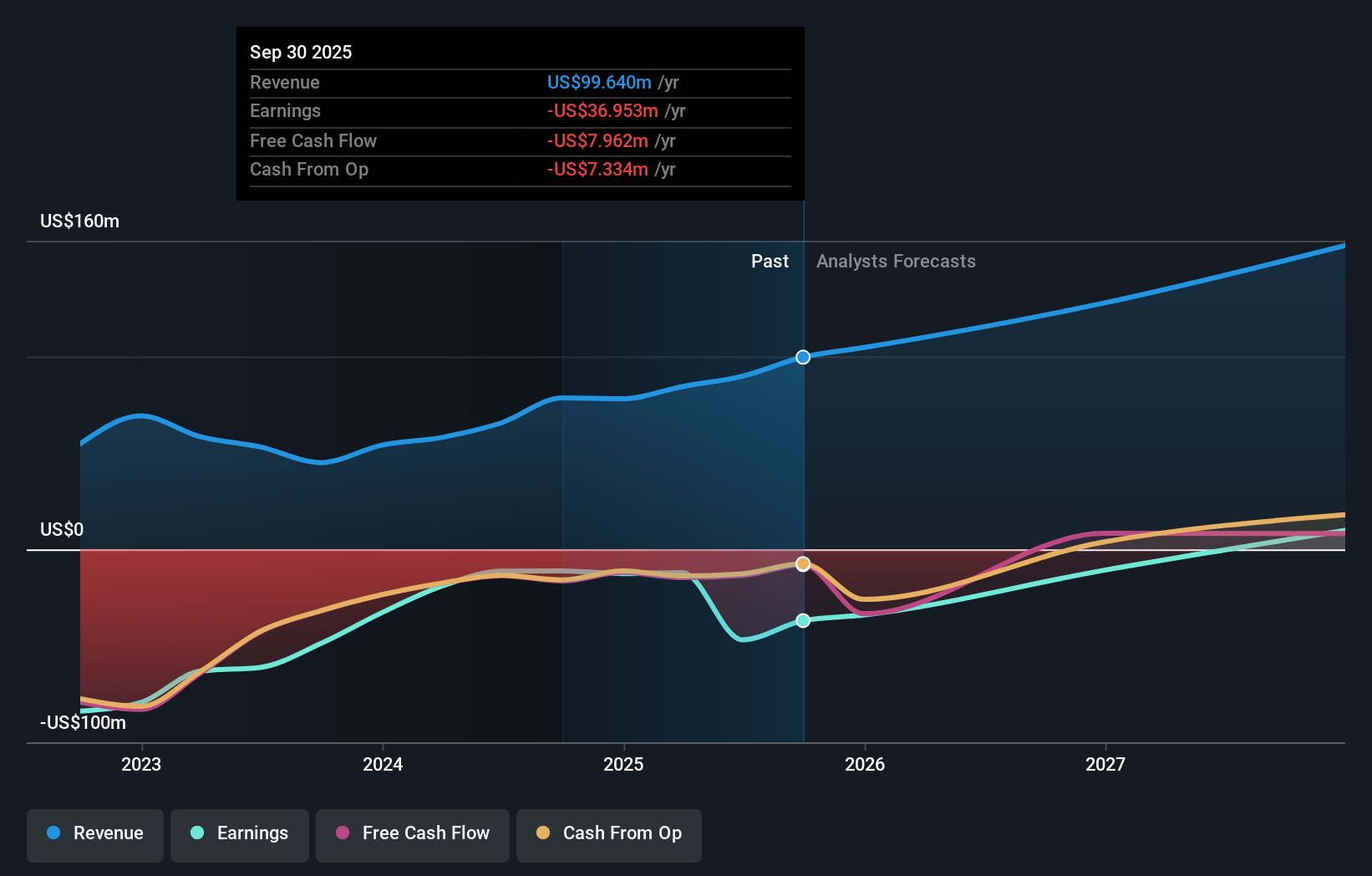Viewport: 1372px width, 876px height.
Task: Toggle the Revenue series visibility
Action: (x=94, y=833)
